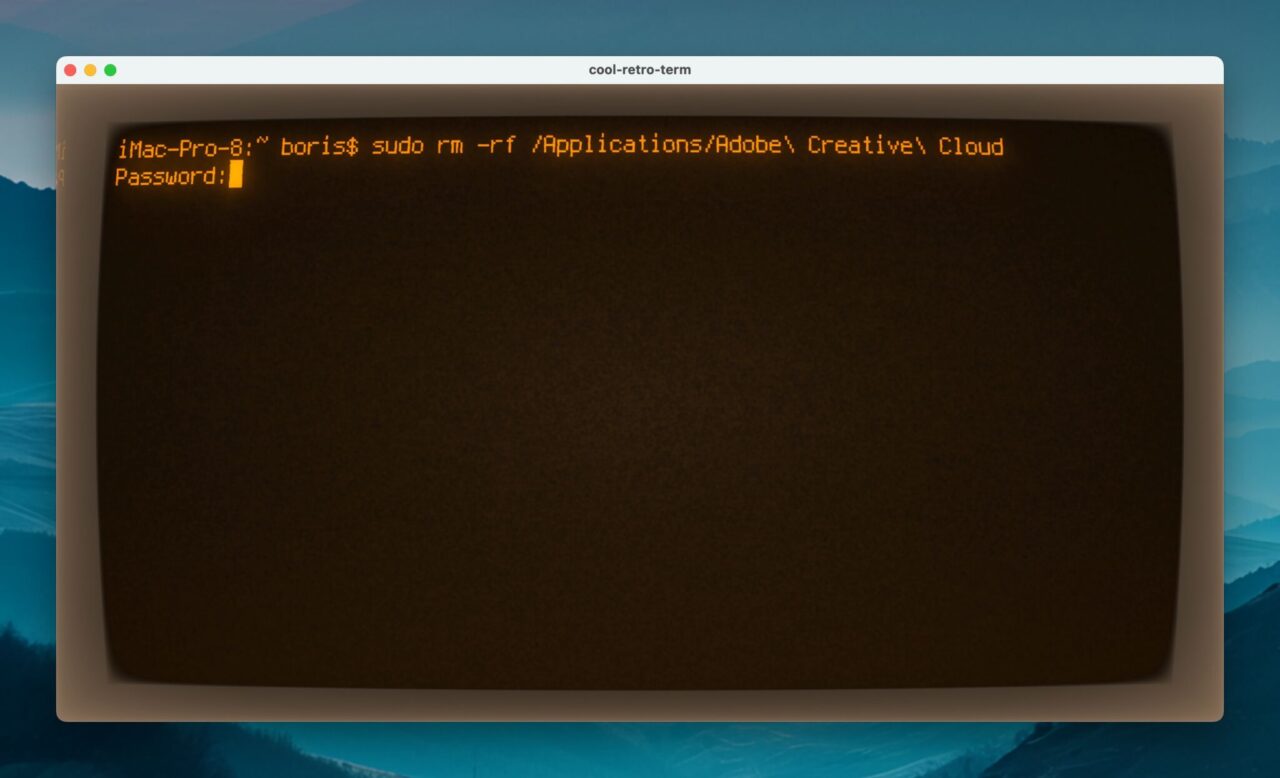Image resolution: width=1280 pixels, height=778 pixels.
Task: Maximize the cool-retro-term window with green button
Action: [110, 70]
